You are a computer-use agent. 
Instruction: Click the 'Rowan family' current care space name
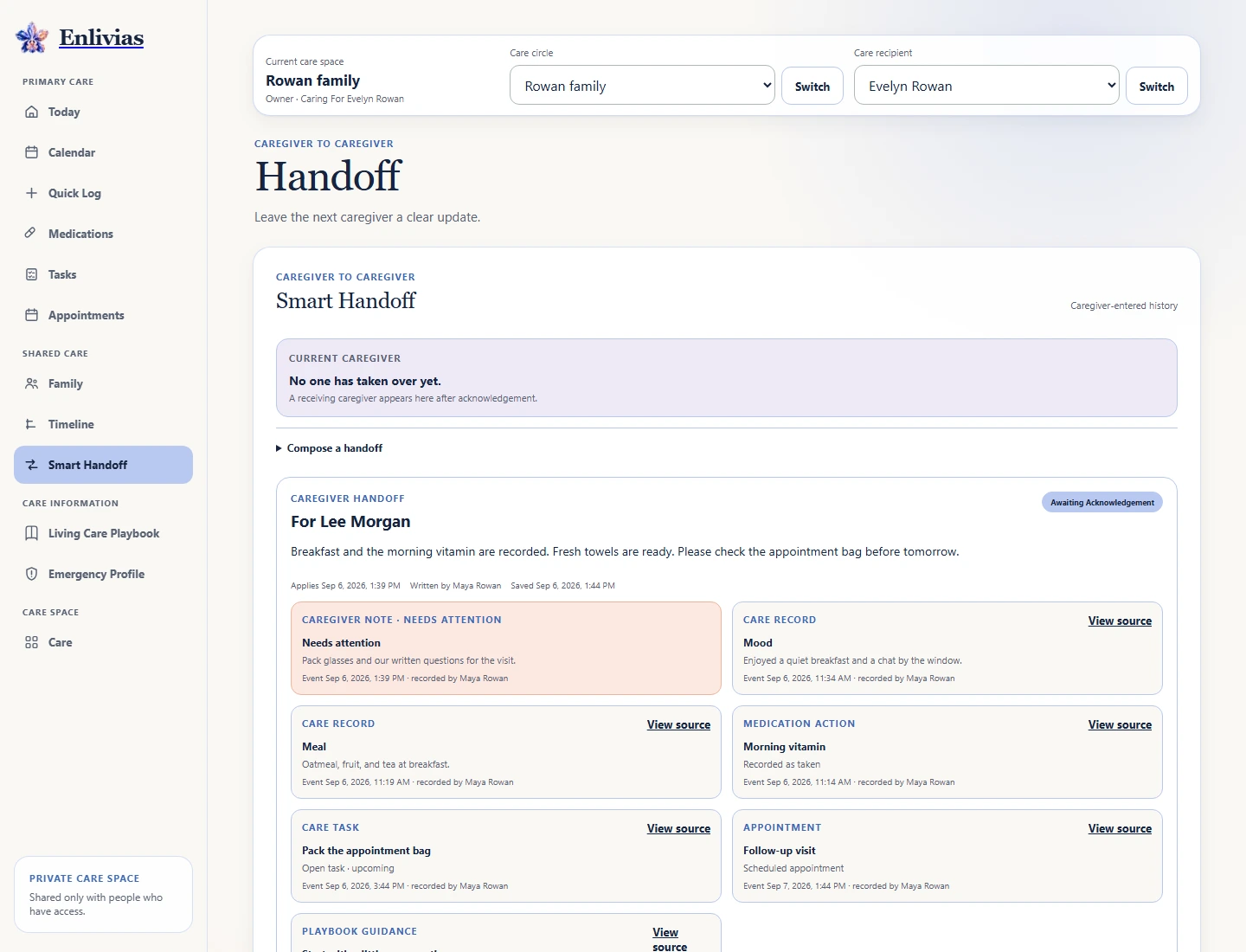click(x=312, y=80)
